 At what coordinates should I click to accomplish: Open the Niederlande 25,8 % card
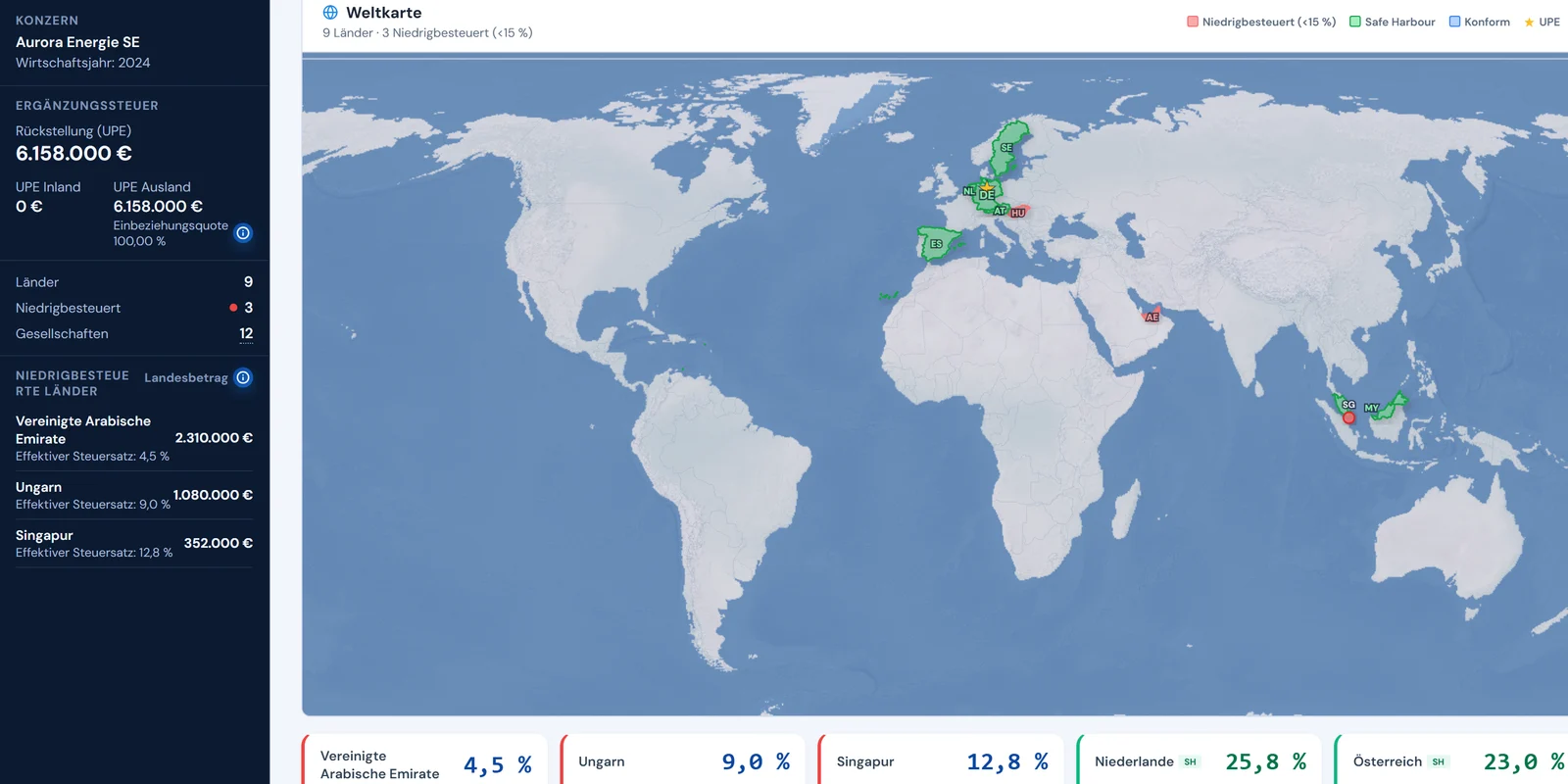[x=1199, y=759]
